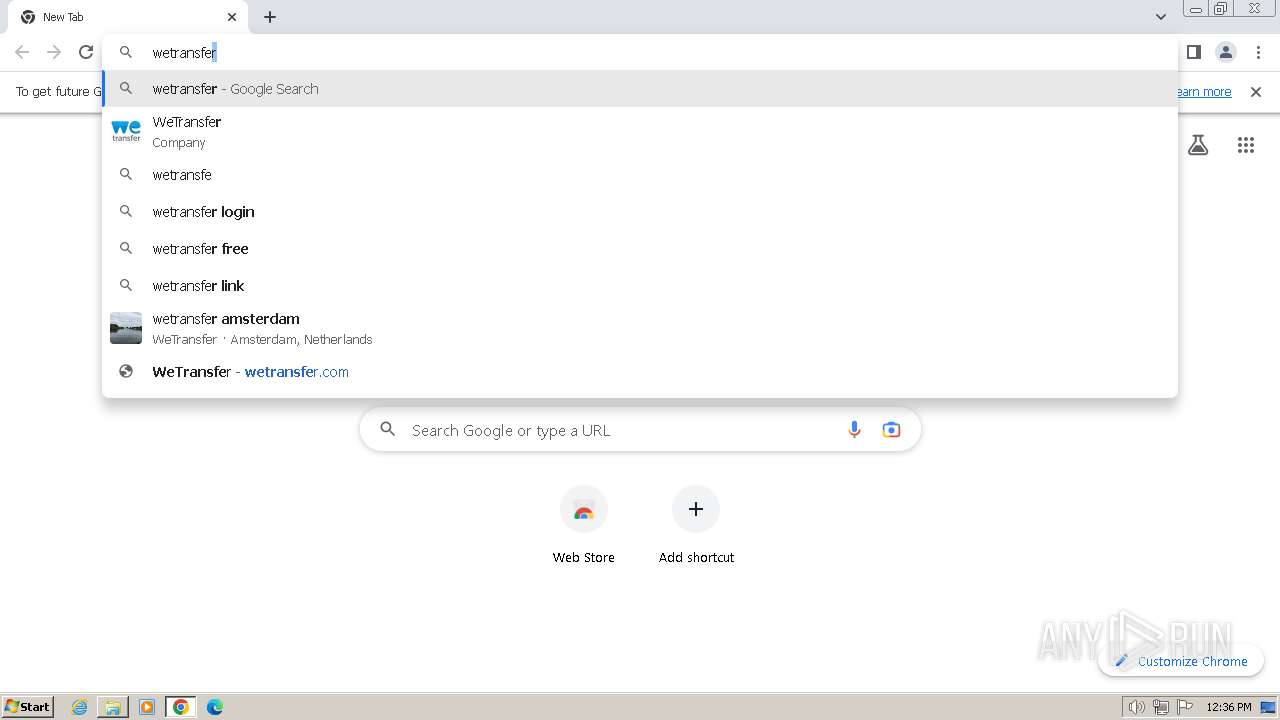
Task: Open Chrome's three-dot menu
Action: point(1258,52)
